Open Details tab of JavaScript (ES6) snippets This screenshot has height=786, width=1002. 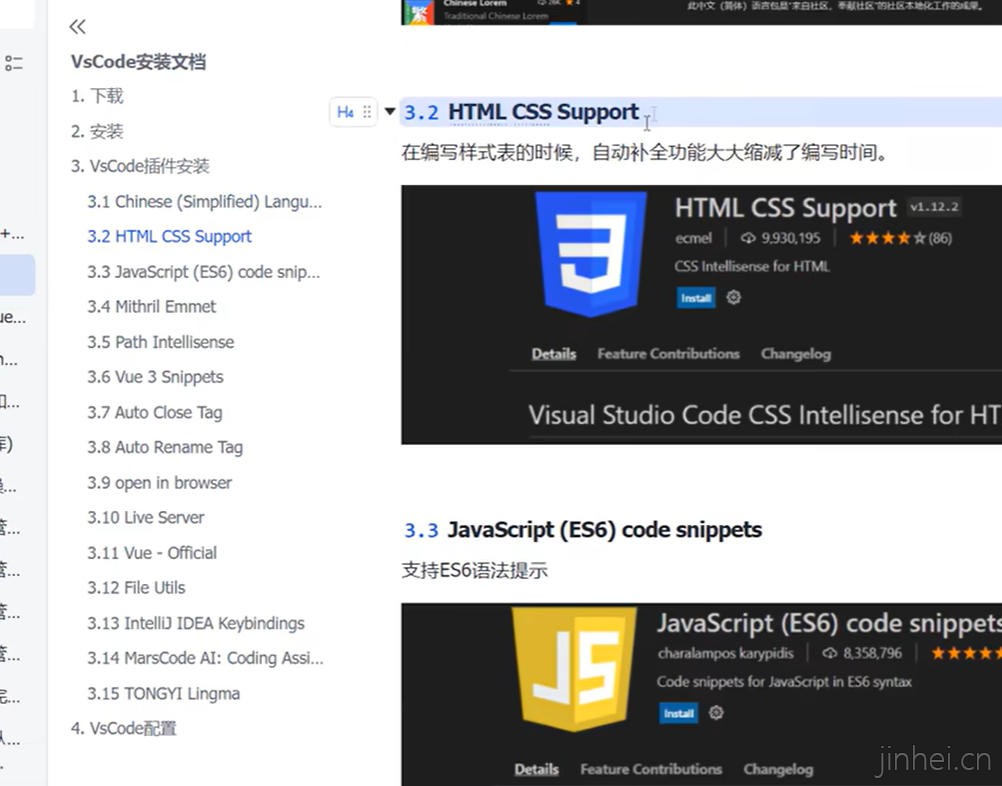coord(537,769)
